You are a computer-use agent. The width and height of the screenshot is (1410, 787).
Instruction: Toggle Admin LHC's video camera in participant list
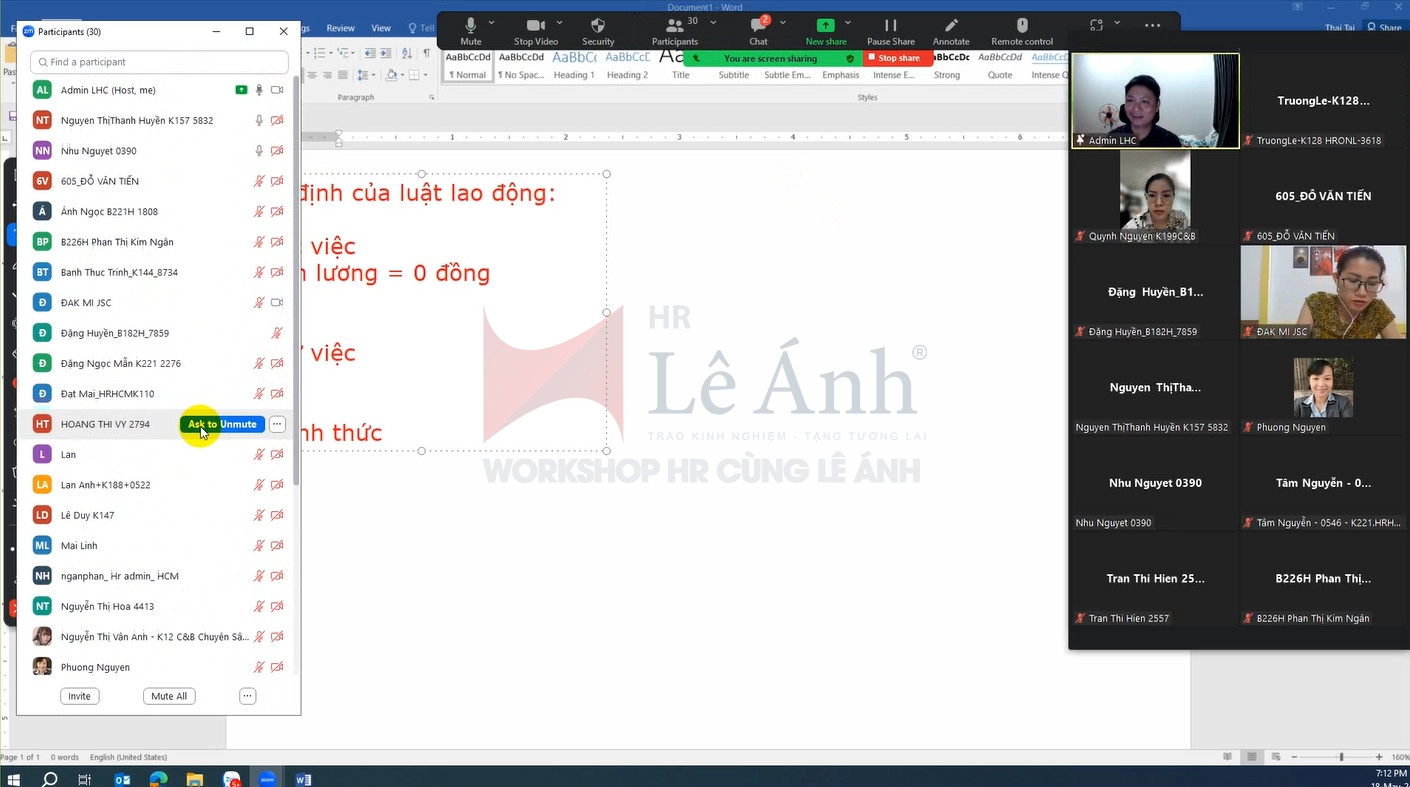coord(277,90)
